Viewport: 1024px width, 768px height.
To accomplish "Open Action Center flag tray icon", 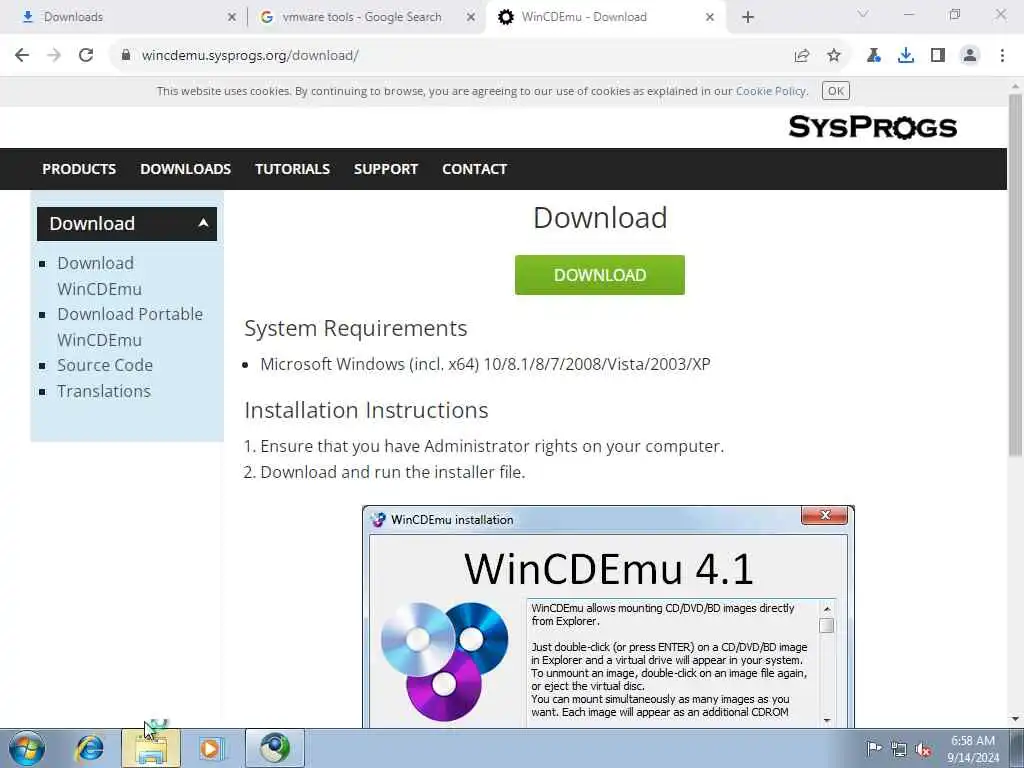I will click(x=874, y=748).
